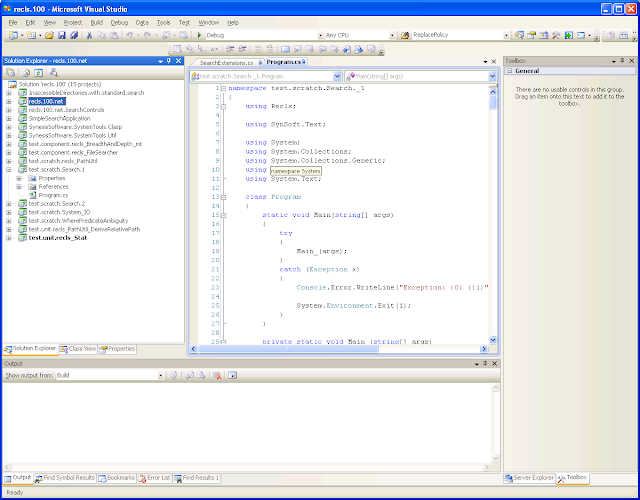This screenshot has height=500, width=640.
Task: Click the Redo arrow icon
Action: pyautogui.click(x=147, y=36)
